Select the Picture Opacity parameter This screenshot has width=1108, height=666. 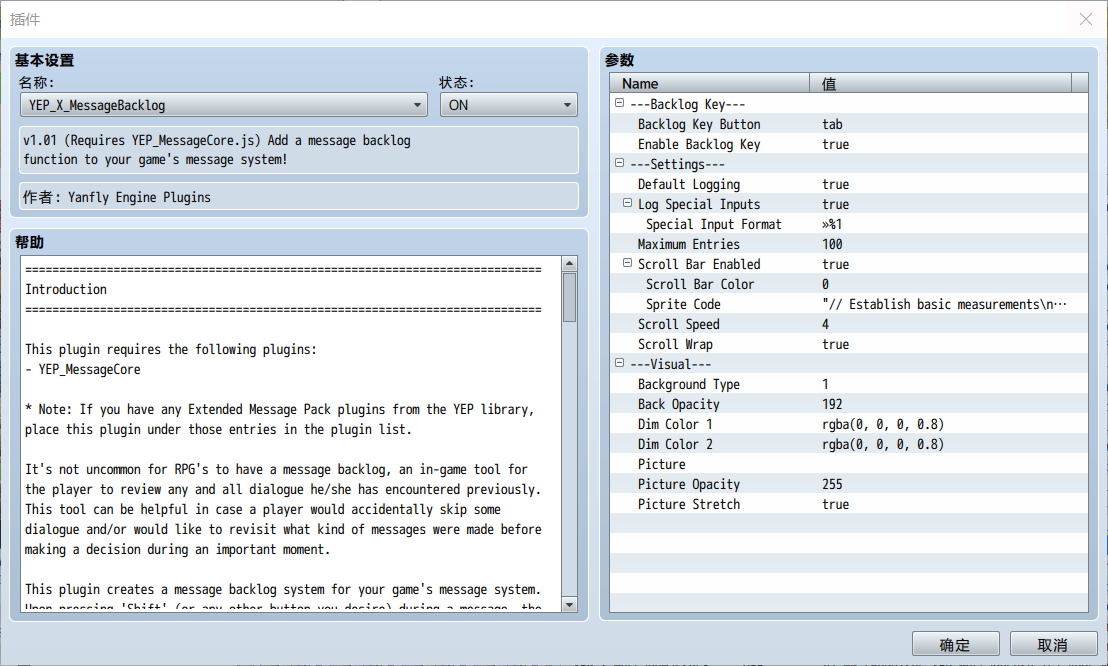point(849,484)
